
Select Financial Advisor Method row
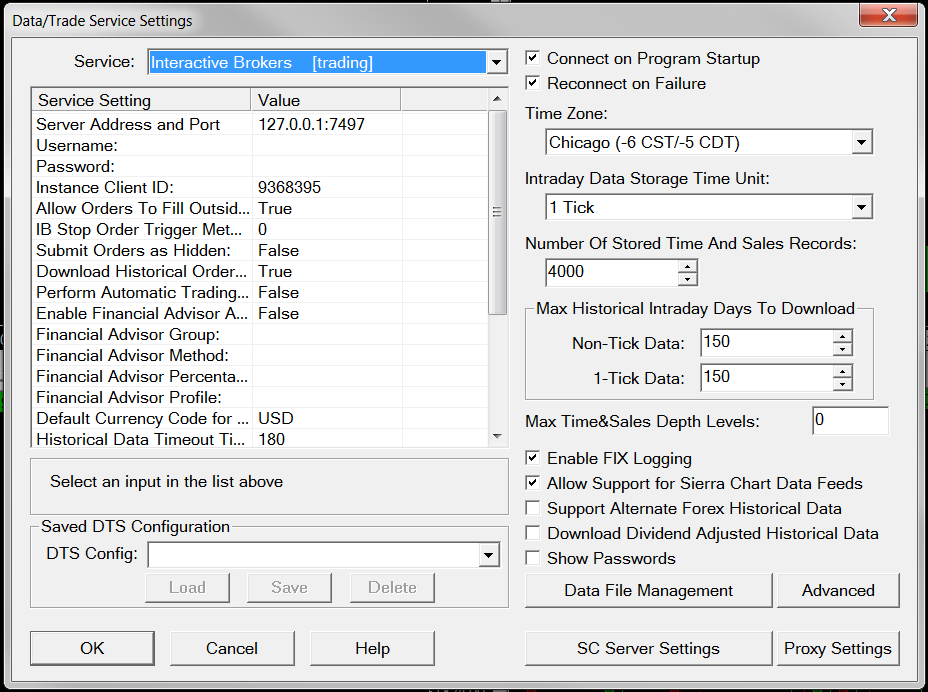(x=260, y=355)
